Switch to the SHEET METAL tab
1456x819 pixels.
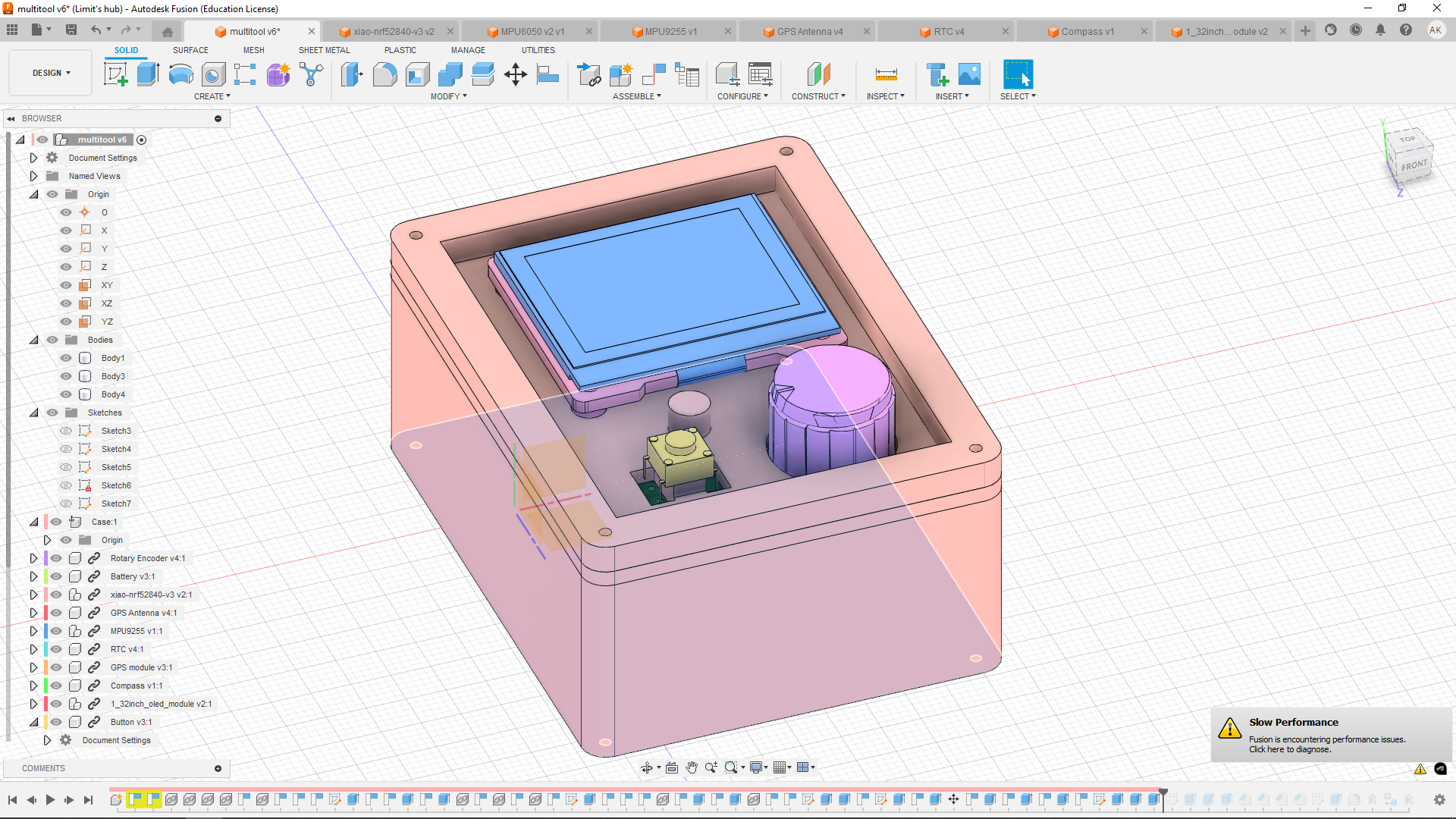coord(324,50)
